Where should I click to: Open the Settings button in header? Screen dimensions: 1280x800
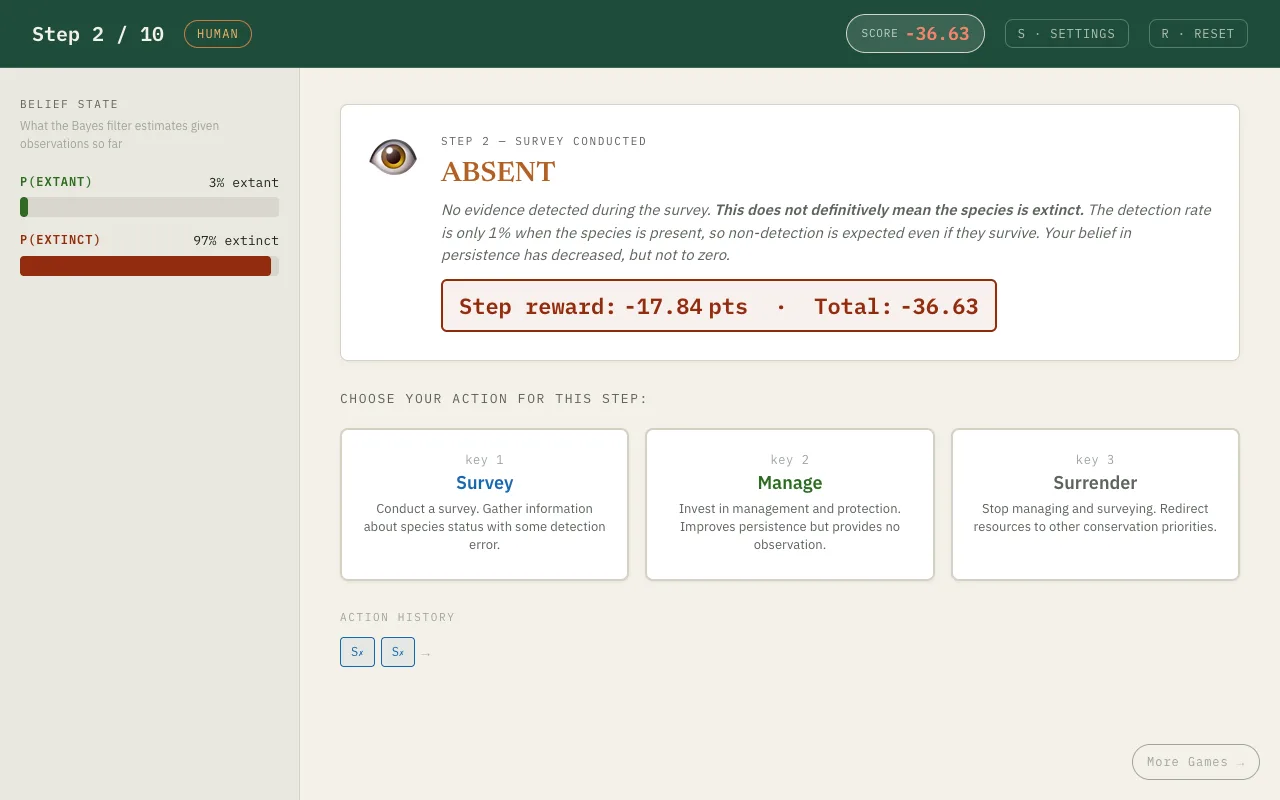(1066, 34)
